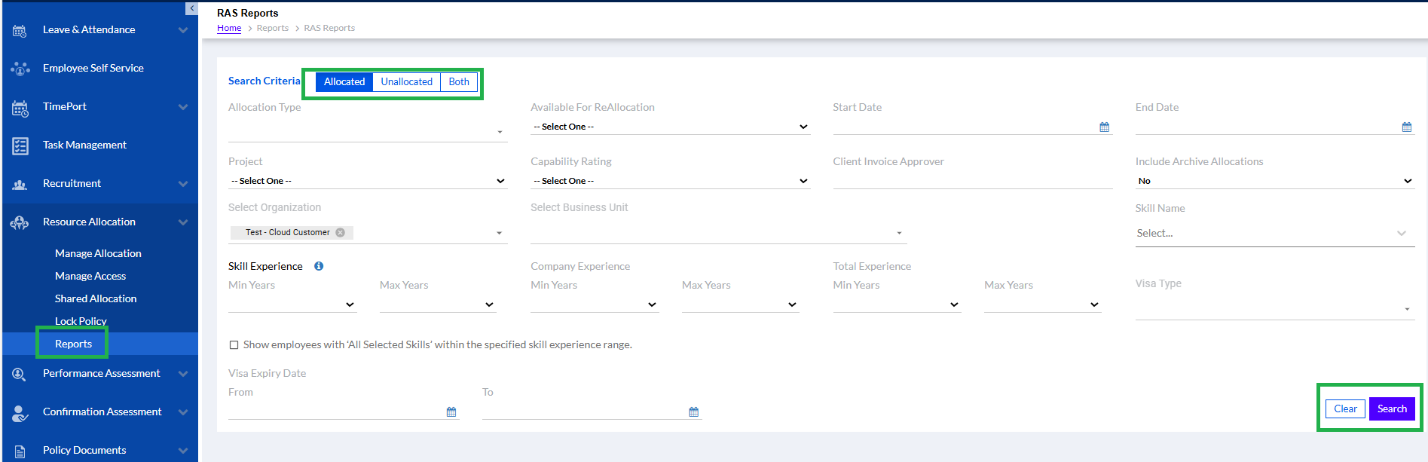Screen dimensions: 1428x462
Task: Click the Task Management sidebar icon
Action: click(x=19, y=145)
